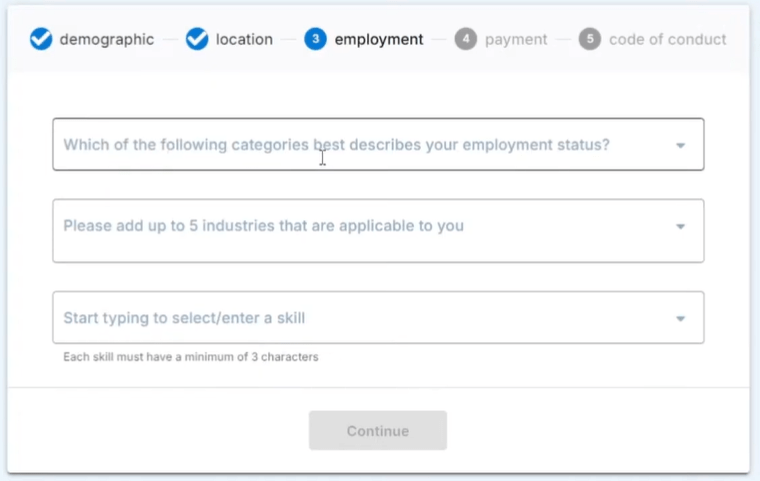Image resolution: width=760 pixels, height=481 pixels.
Task: Select the employment step label
Action: coord(379,40)
